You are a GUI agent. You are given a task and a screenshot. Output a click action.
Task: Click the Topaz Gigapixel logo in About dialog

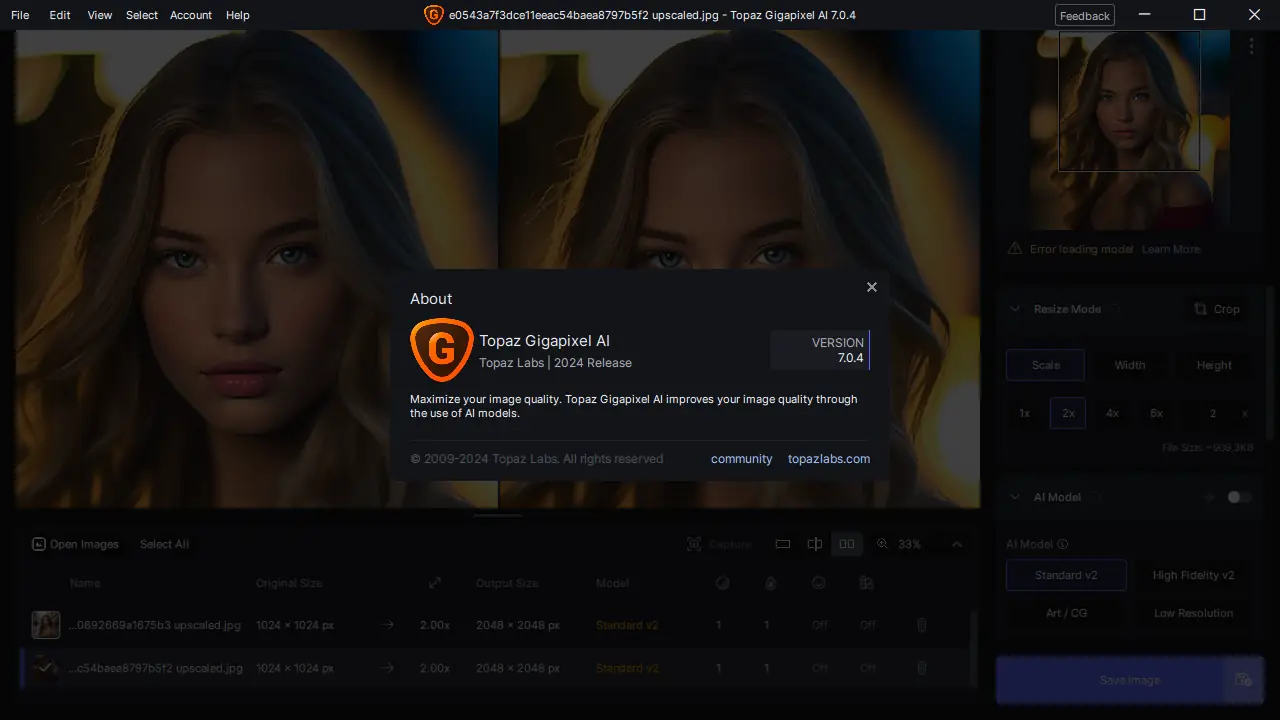[441, 350]
